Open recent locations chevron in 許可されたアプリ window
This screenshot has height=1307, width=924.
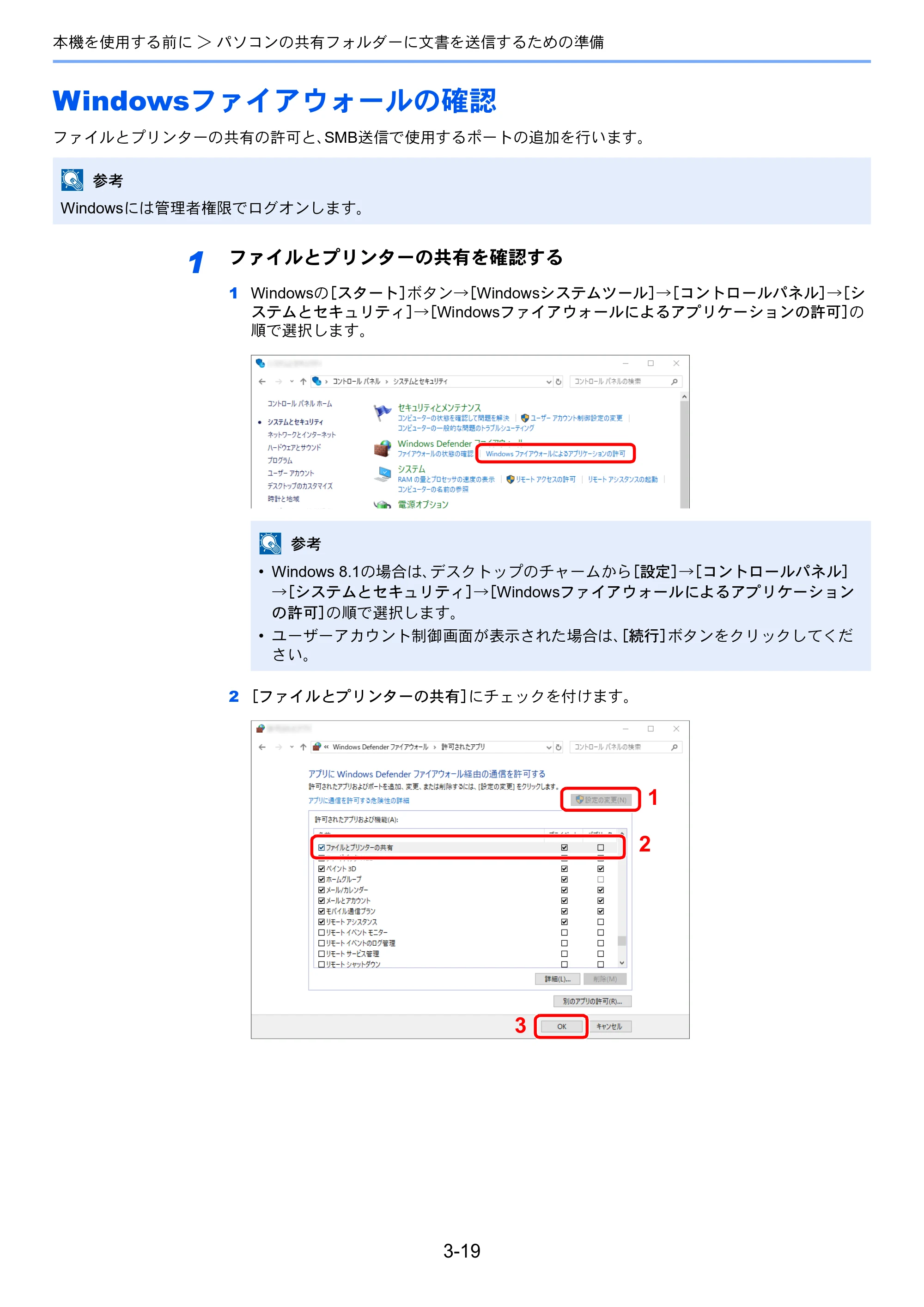[x=292, y=747]
